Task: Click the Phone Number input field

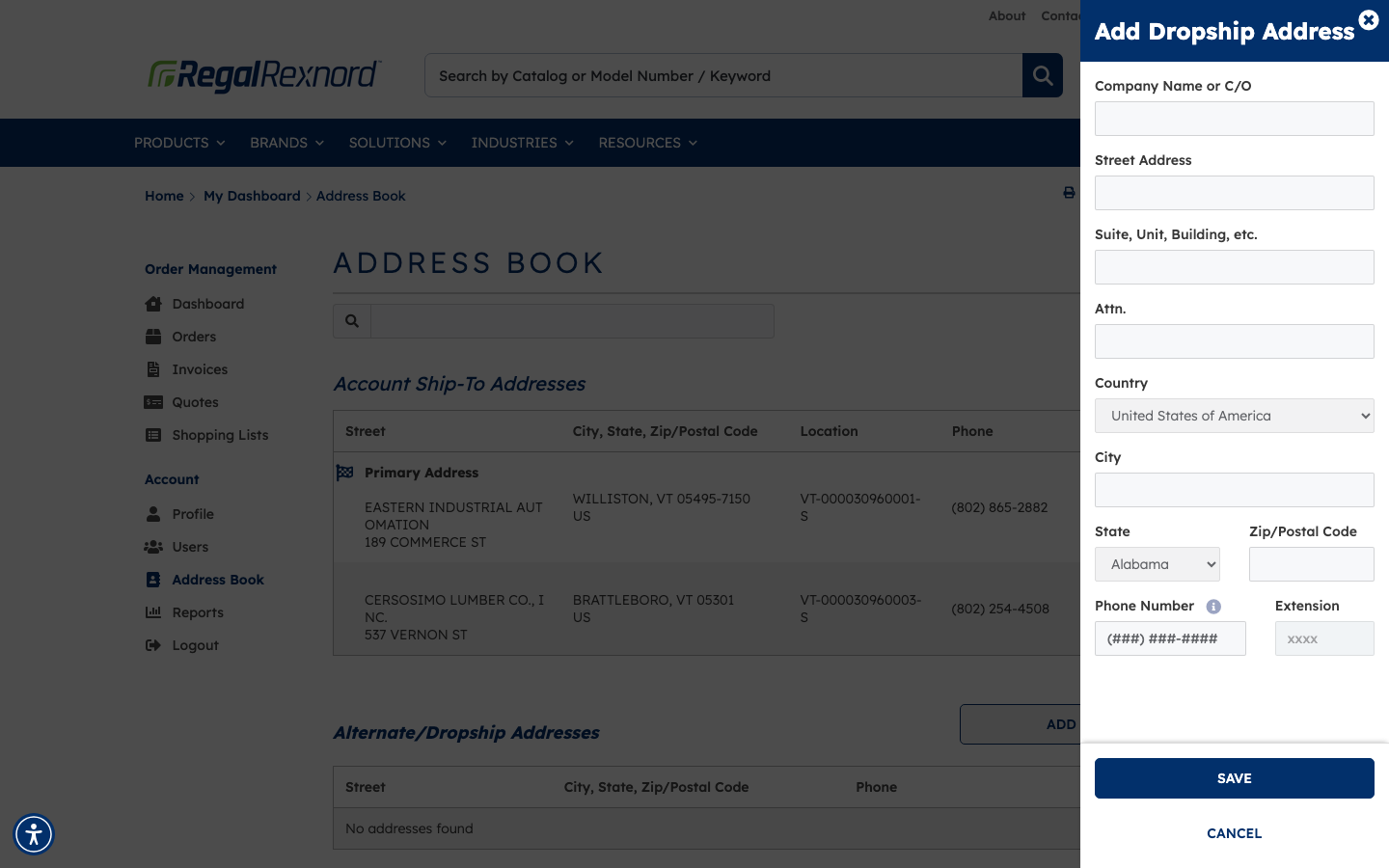Action: [x=1170, y=638]
